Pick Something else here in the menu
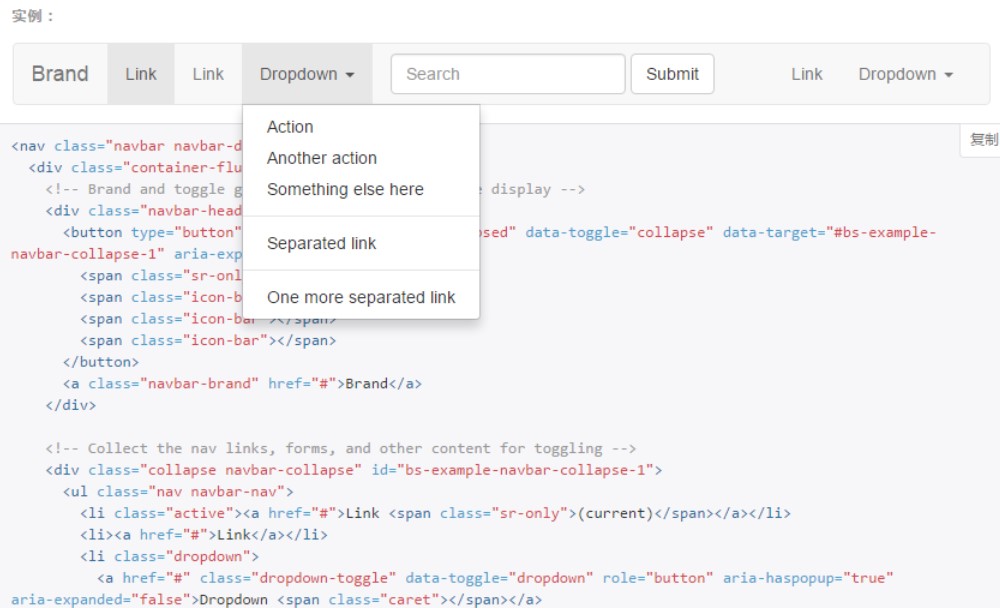 tap(345, 189)
